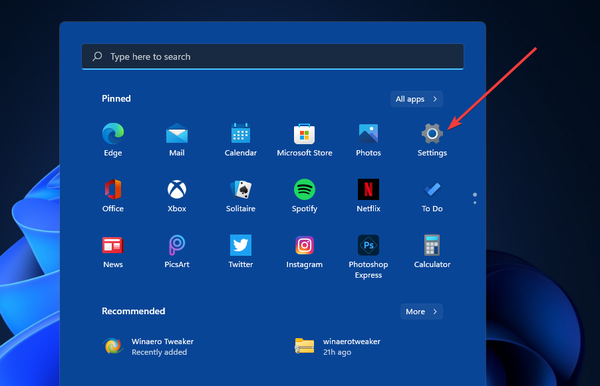Viewport: 600px width, 386px height.
Task: Open the Settings gear app
Action: (x=432, y=139)
